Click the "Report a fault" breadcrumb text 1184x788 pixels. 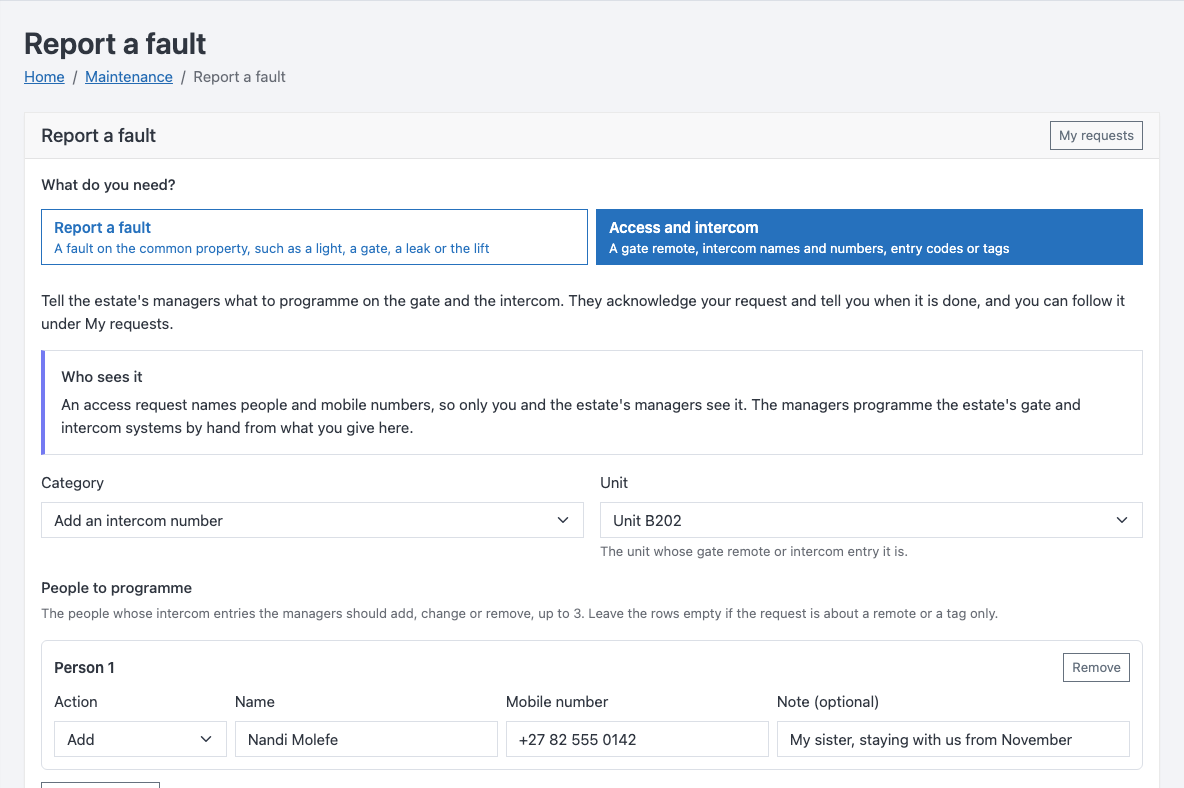[239, 77]
